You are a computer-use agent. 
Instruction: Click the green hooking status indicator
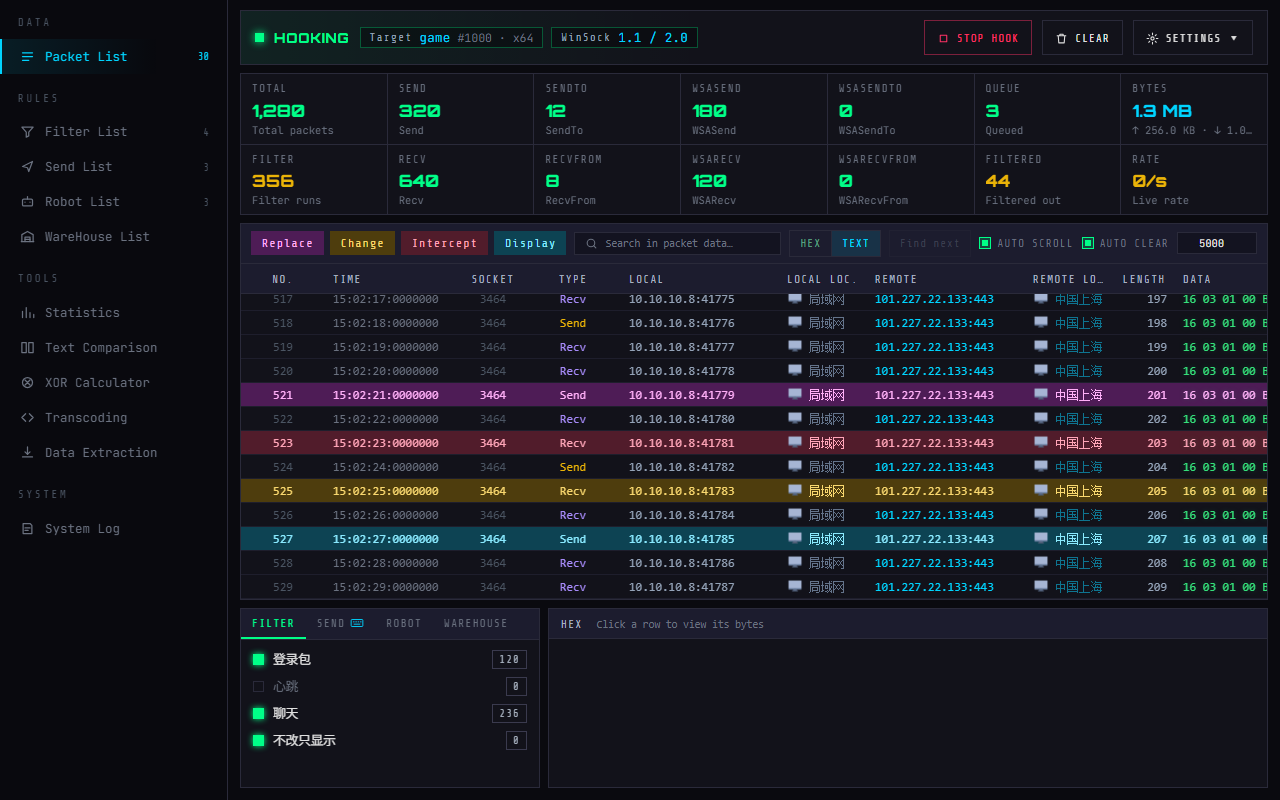click(x=259, y=38)
